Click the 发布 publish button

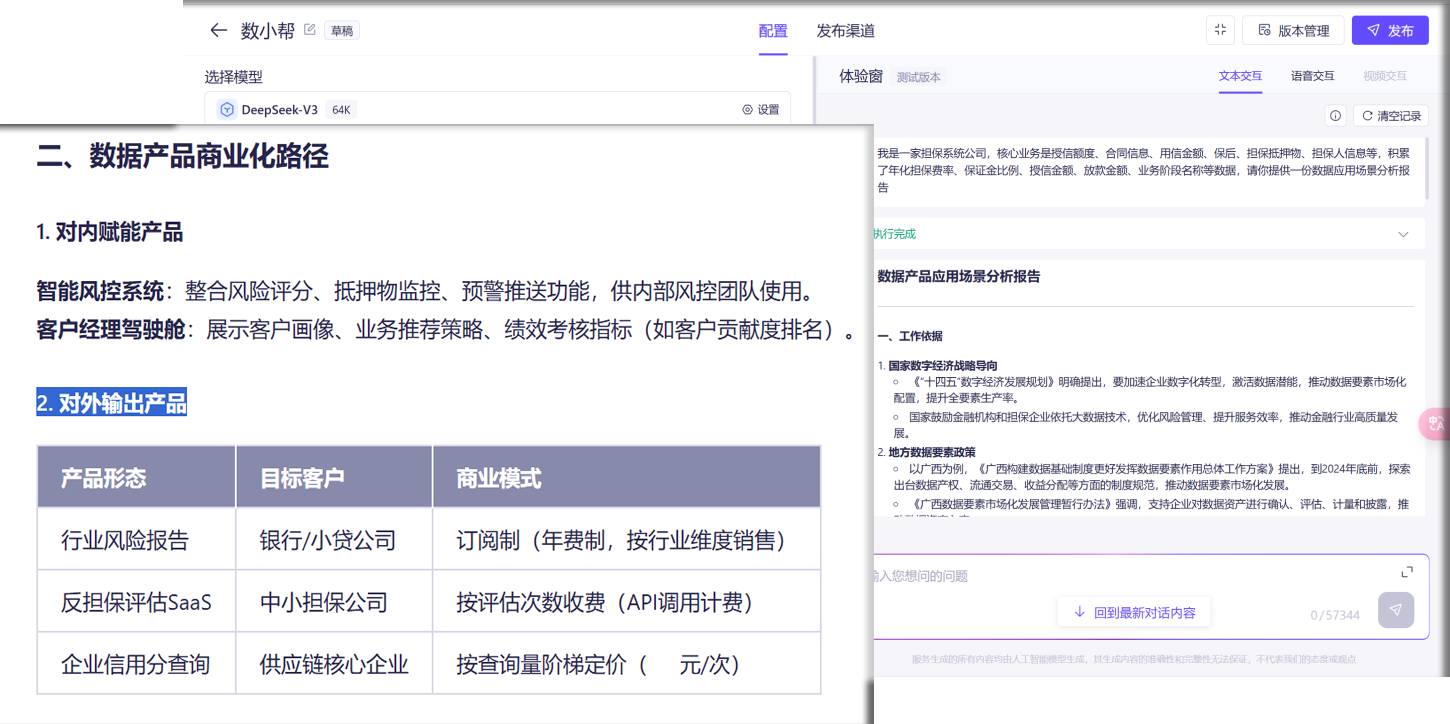pos(1390,30)
